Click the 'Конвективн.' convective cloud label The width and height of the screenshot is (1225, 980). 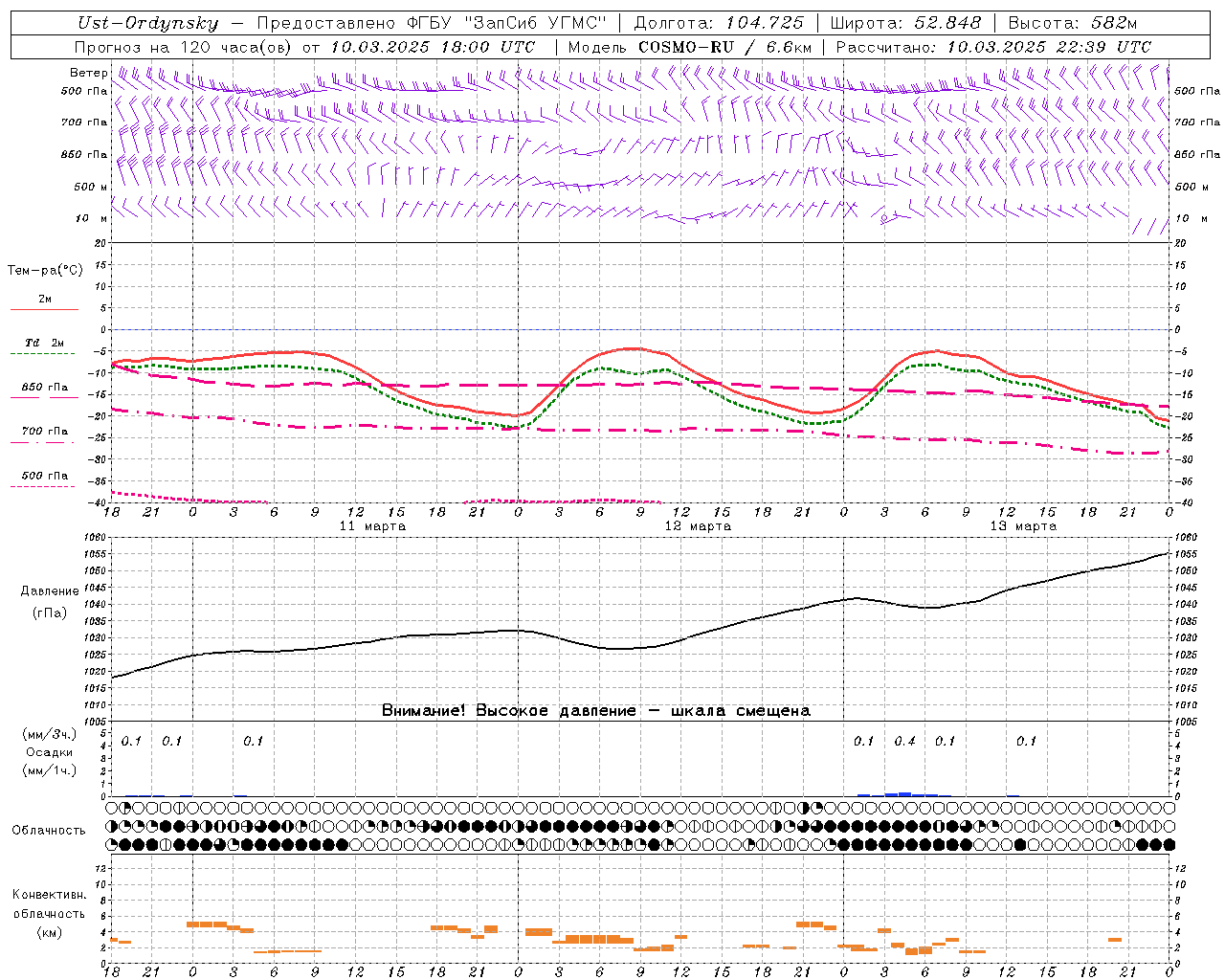50,896
